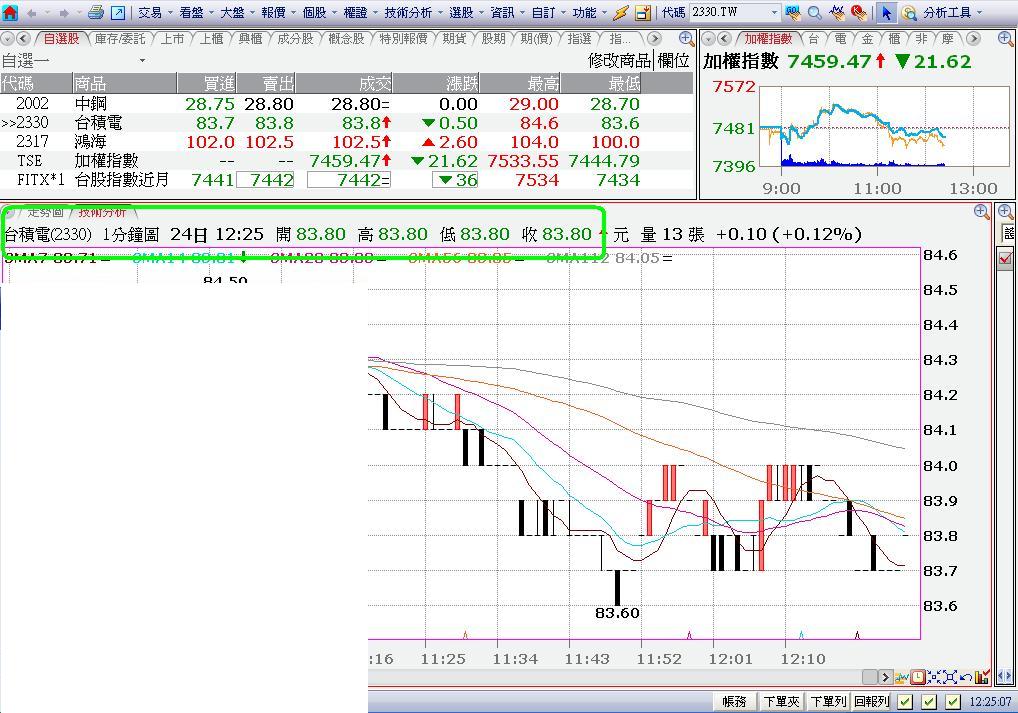
Task: Open the 交易 menu
Action: point(150,12)
